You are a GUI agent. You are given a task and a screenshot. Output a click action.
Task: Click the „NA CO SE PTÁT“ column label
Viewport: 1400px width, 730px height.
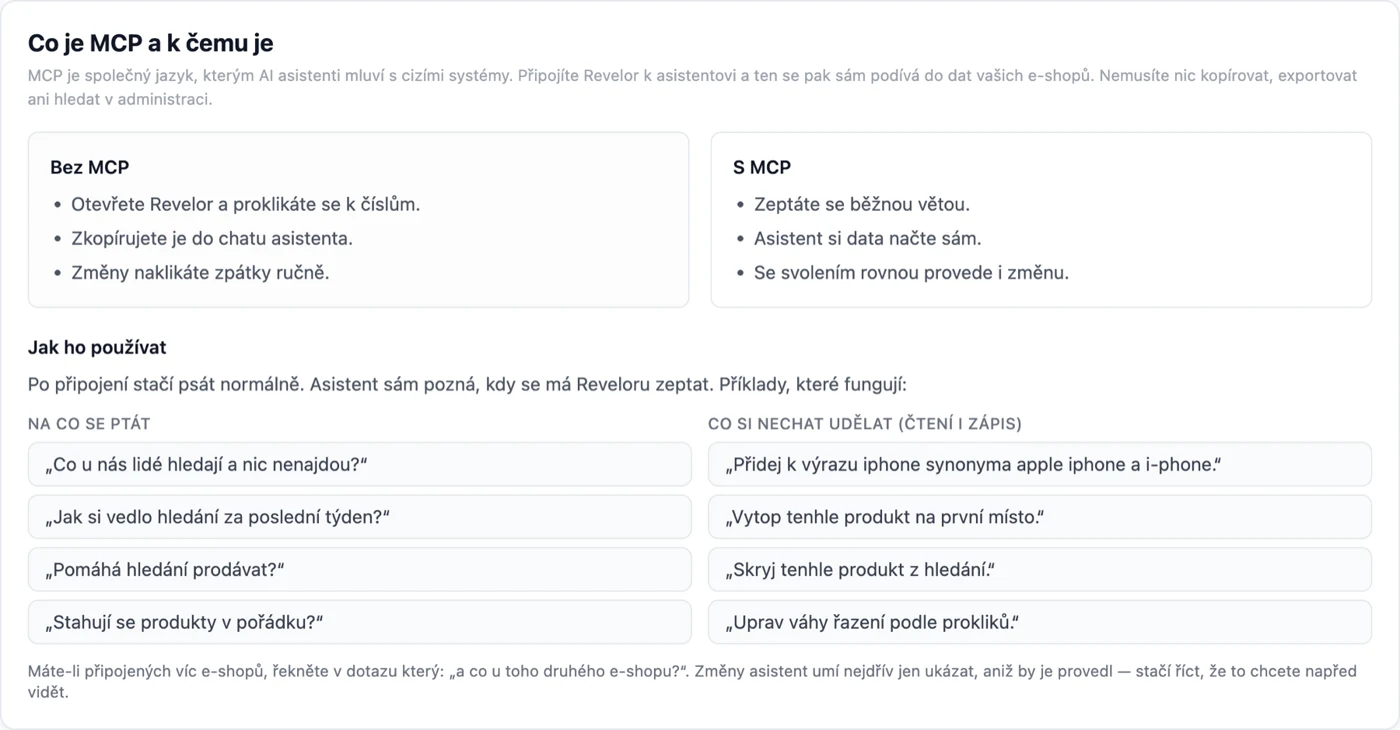pos(89,424)
